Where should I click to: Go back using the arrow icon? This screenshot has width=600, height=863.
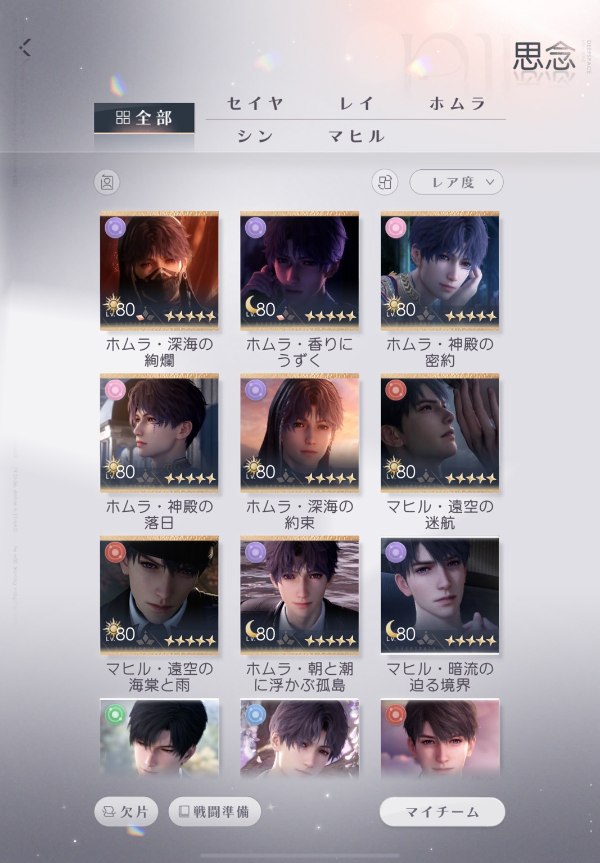click(25, 48)
